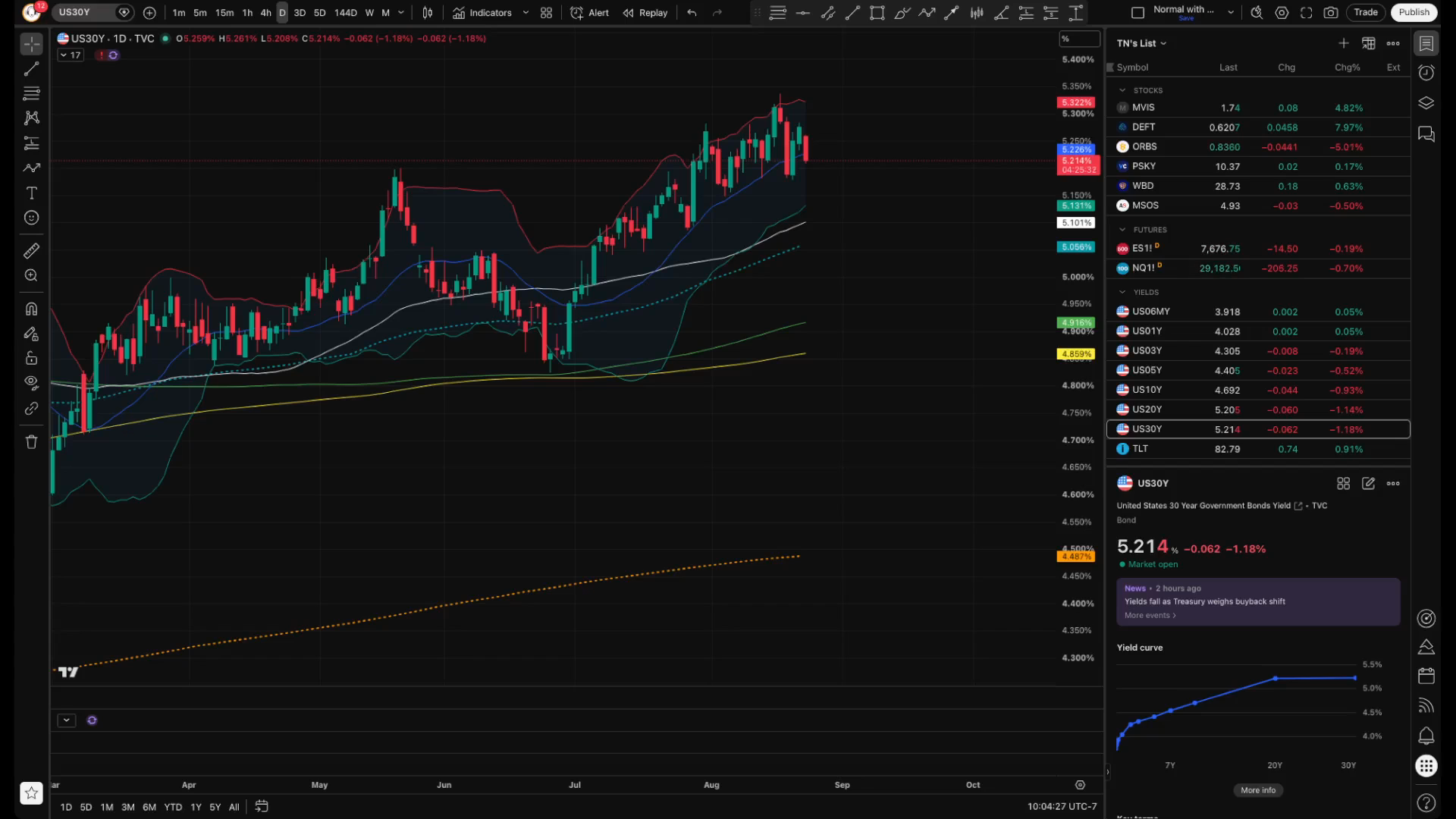Expand the TN's List dropdown
Viewport: 1456px width, 819px height.
click(x=1141, y=43)
